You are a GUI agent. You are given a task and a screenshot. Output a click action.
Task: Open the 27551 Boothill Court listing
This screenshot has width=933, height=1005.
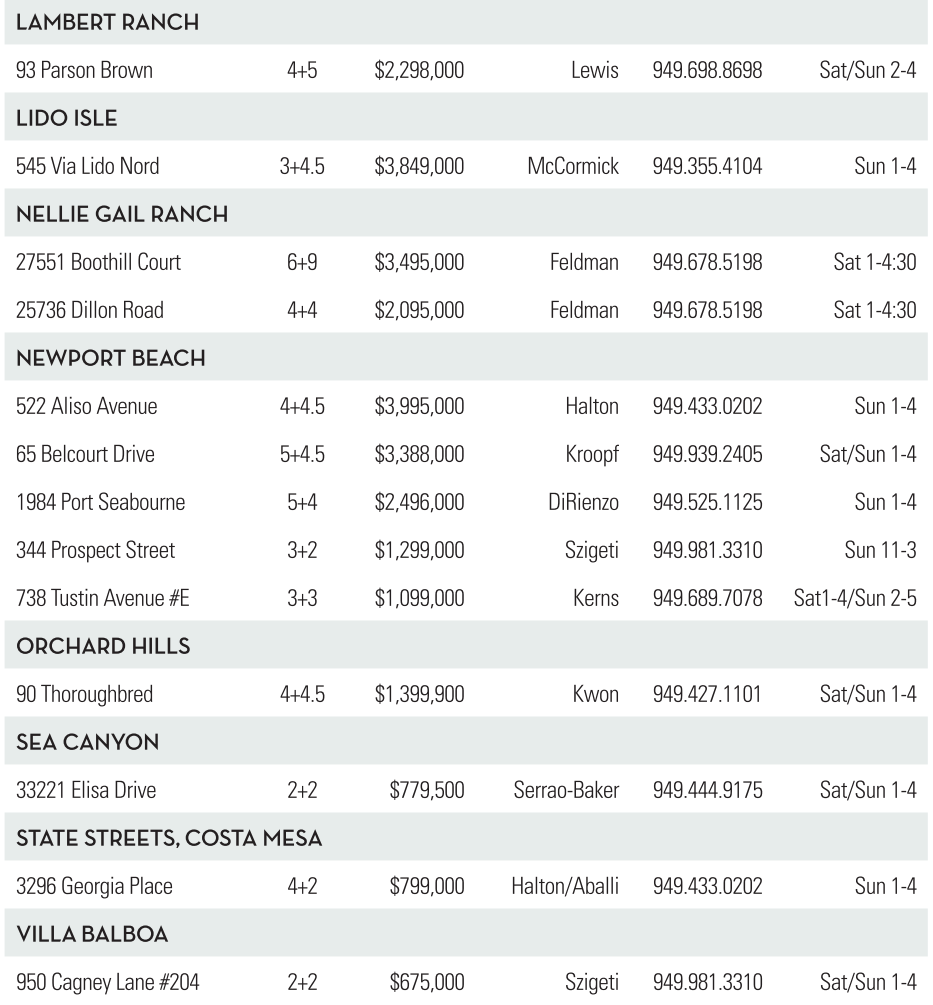point(98,263)
